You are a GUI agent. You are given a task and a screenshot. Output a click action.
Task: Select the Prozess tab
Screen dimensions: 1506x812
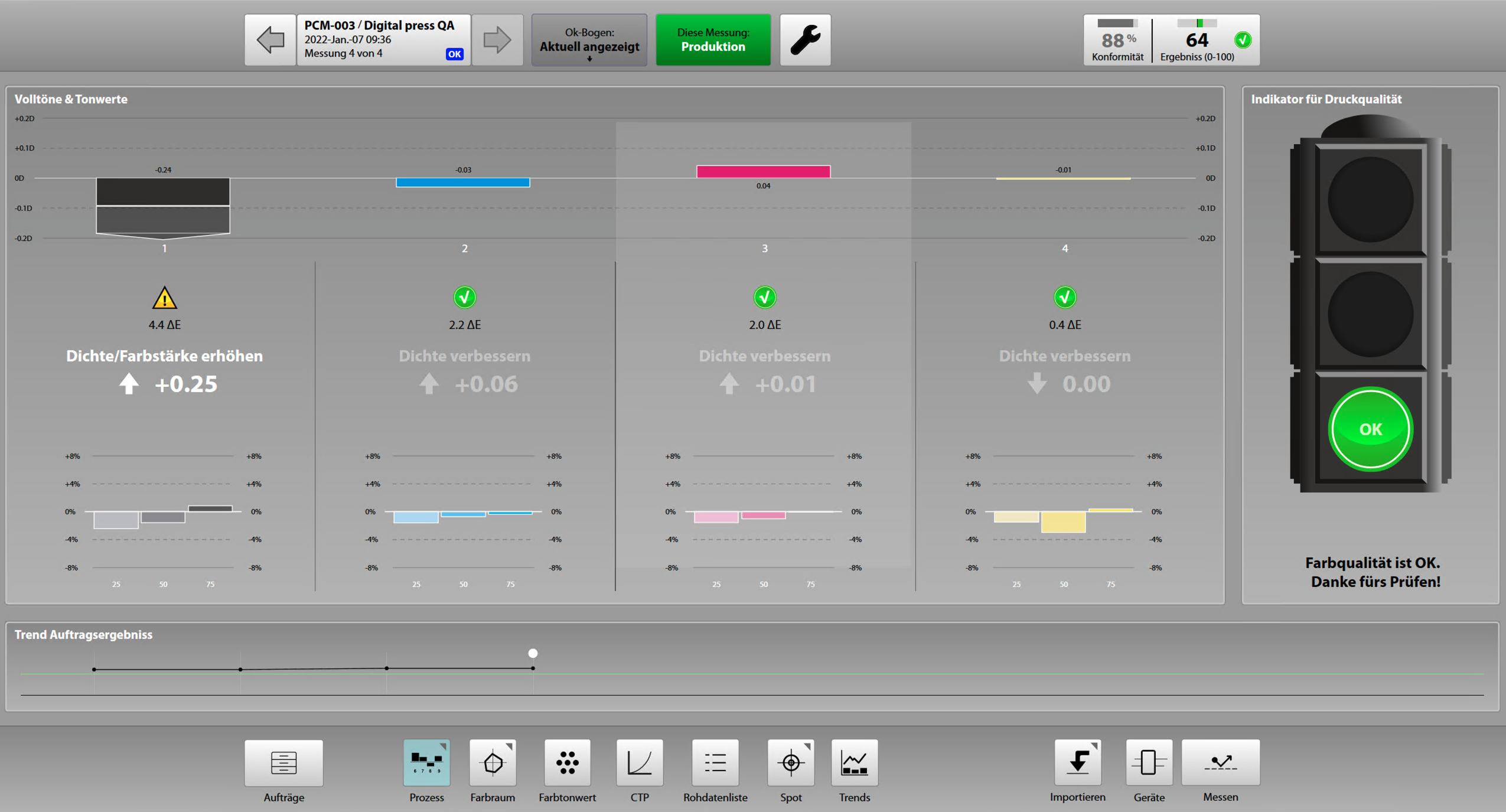(426, 762)
